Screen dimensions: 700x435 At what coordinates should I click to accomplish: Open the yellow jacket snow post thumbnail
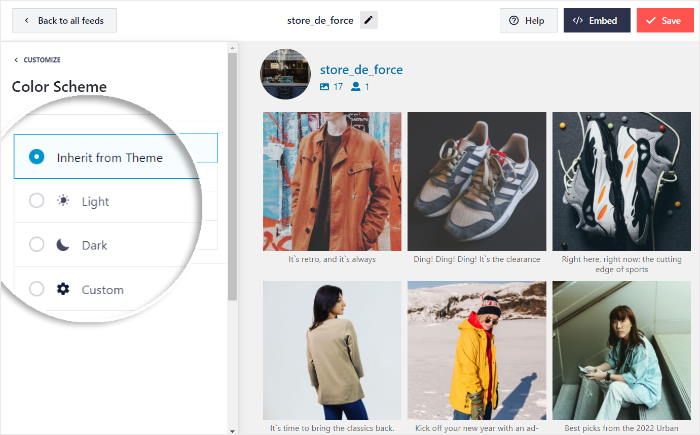pyautogui.click(x=477, y=350)
